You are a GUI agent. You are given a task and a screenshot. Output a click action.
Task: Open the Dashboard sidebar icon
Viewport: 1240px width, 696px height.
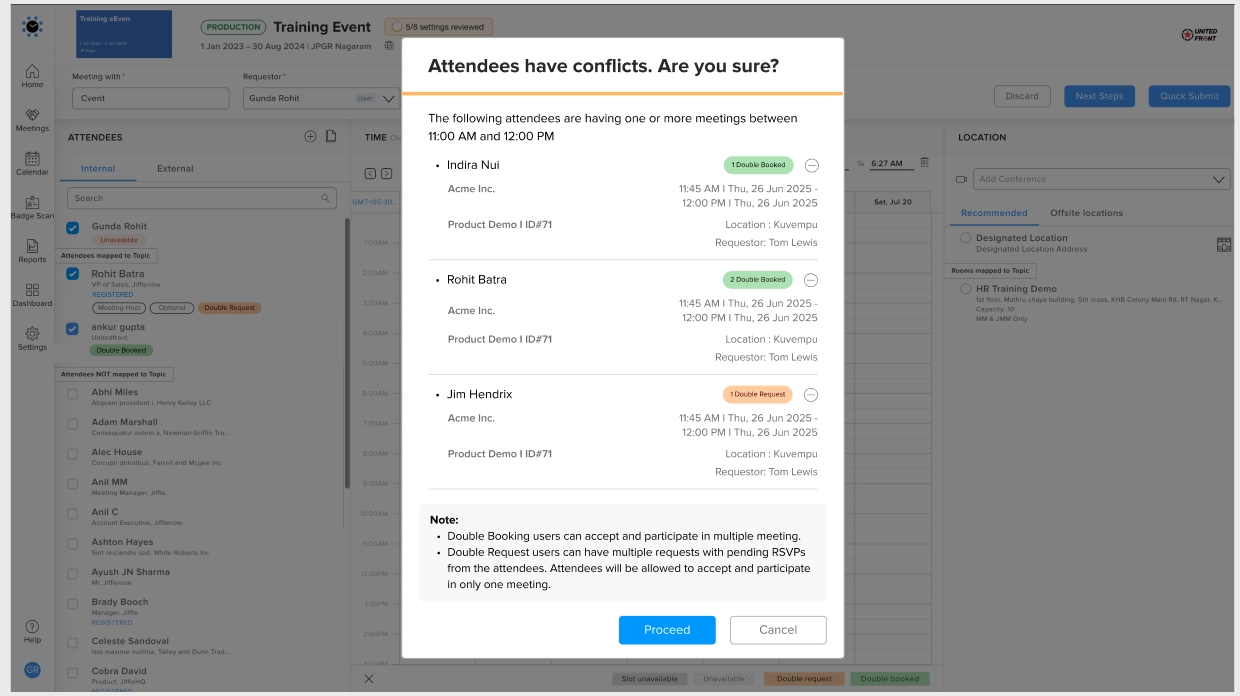(x=32, y=295)
